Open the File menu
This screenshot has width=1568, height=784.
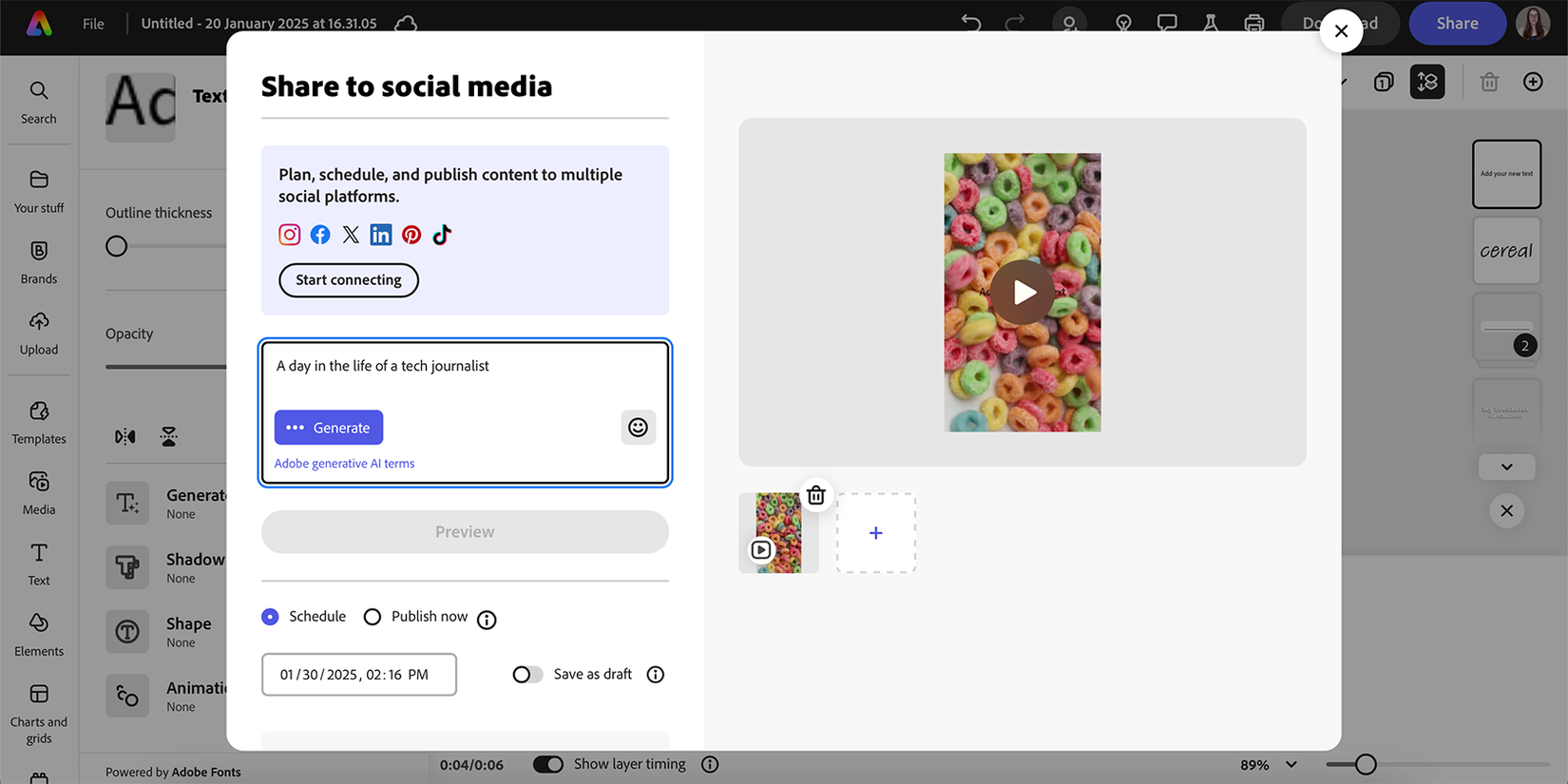(93, 24)
